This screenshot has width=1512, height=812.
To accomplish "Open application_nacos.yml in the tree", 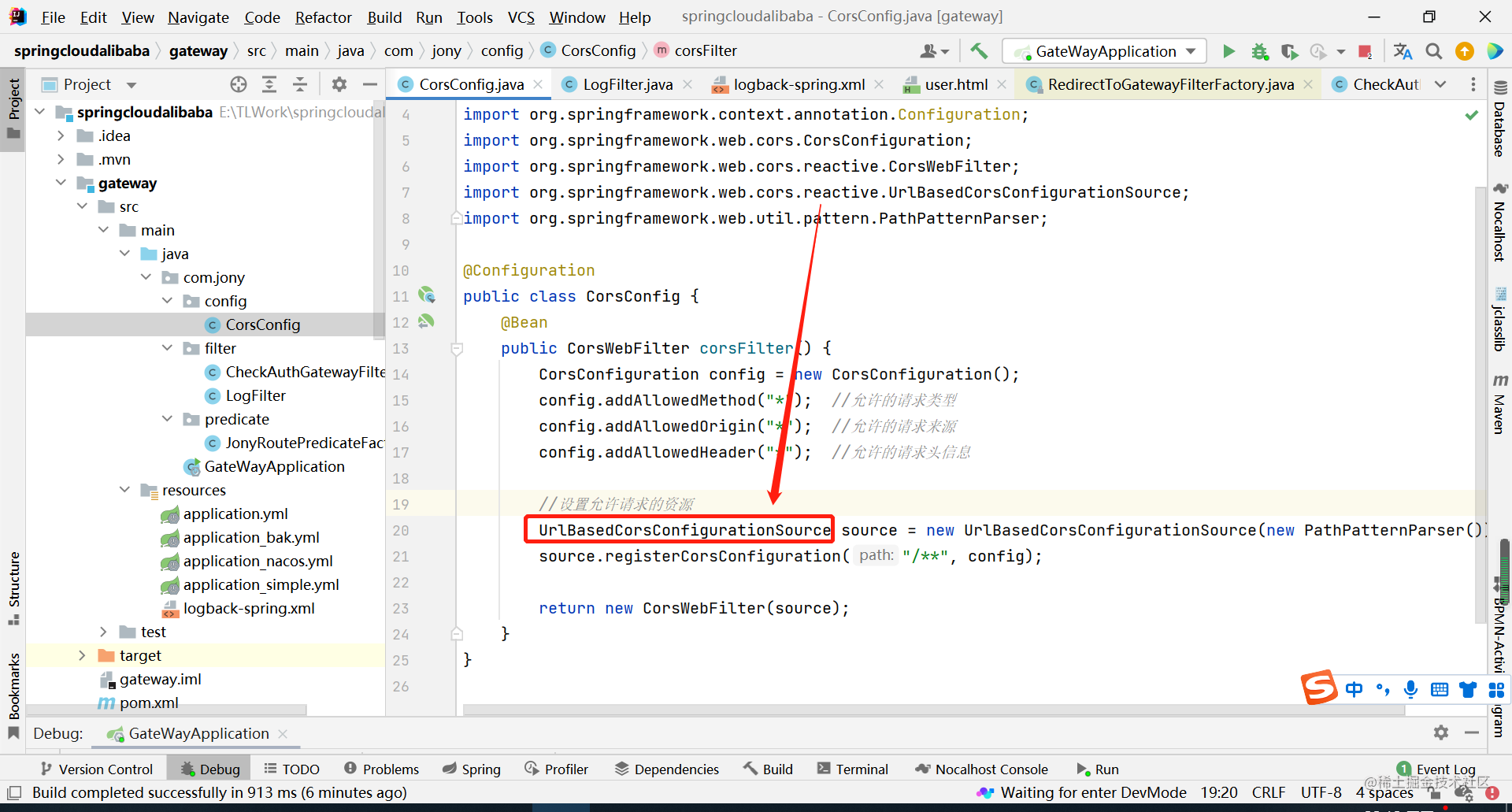I will click(258, 561).
